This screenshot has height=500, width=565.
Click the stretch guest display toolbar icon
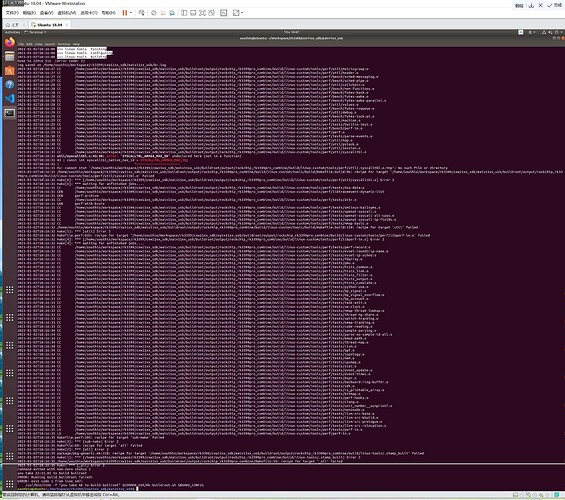[236, 13]
